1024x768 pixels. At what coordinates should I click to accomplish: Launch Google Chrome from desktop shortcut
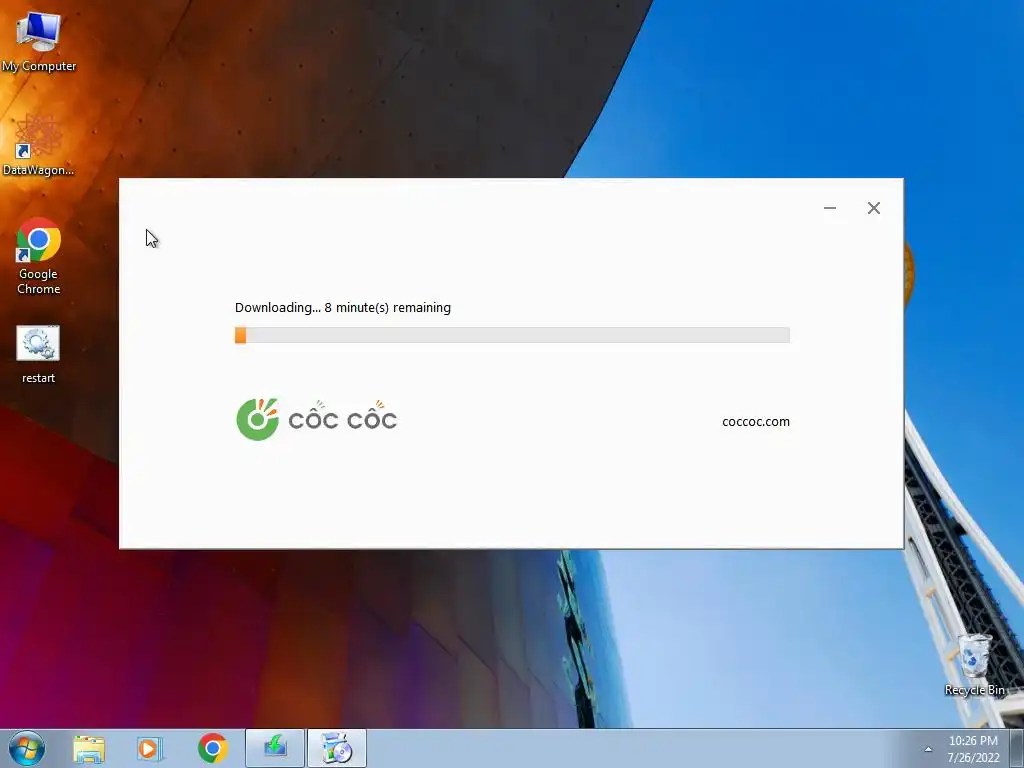pyautogui.click(x=39, y=256)
